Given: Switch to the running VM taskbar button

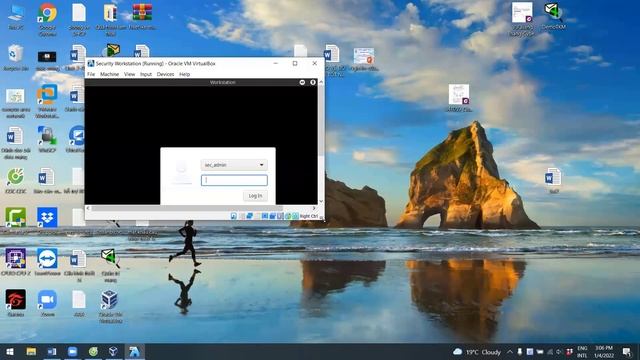Looking at the screenshot, I should pos(134,352).
